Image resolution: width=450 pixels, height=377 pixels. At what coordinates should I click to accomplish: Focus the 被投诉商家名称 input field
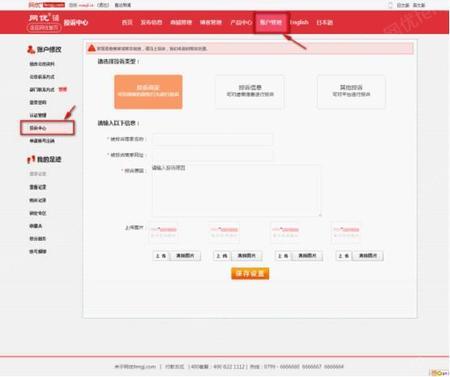pos(212,139)
